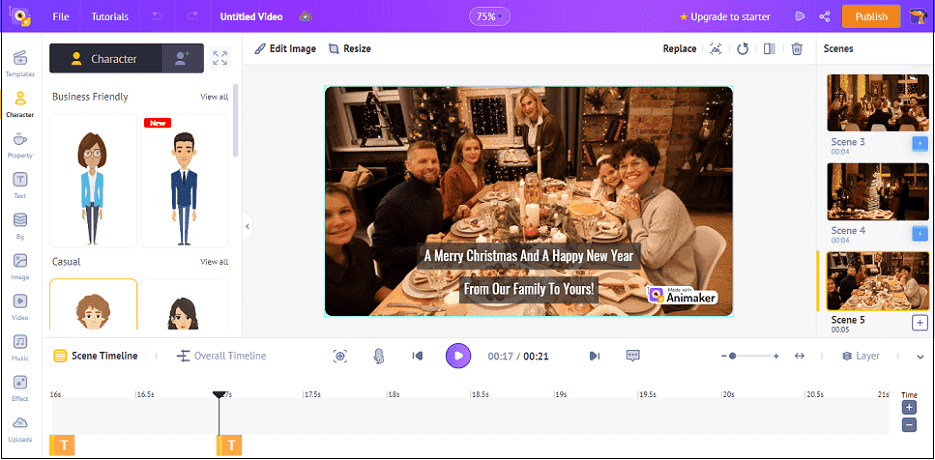Click the Untitled Video title field
Viewport: 935px width, 460px height.
click(x=251, y=17)
